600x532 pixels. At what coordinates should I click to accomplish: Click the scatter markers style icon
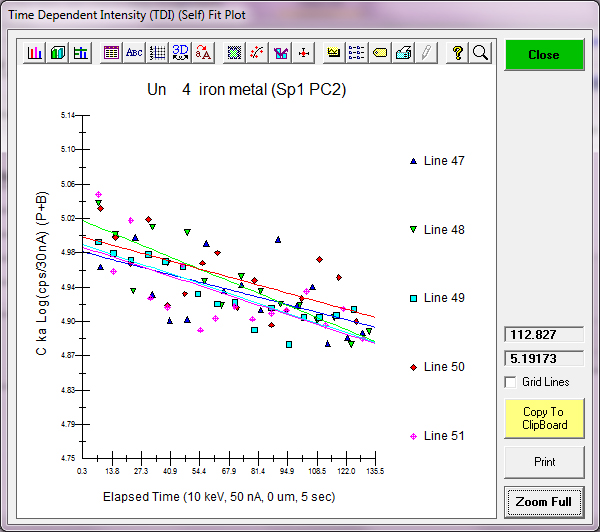pos(258,53)
